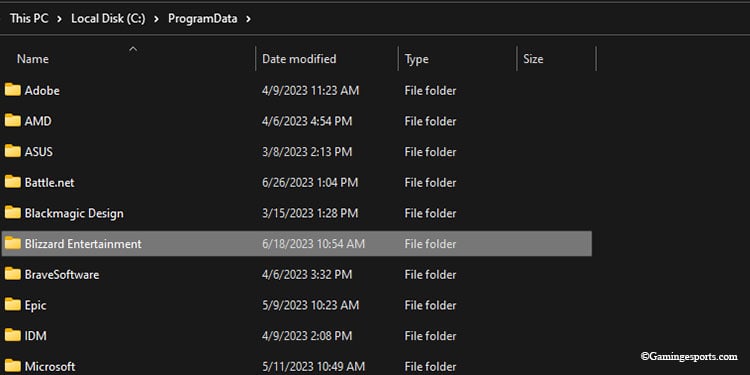Select the Blackmagic Design folder icon
The image size is (750, 375).
point(13,212)
